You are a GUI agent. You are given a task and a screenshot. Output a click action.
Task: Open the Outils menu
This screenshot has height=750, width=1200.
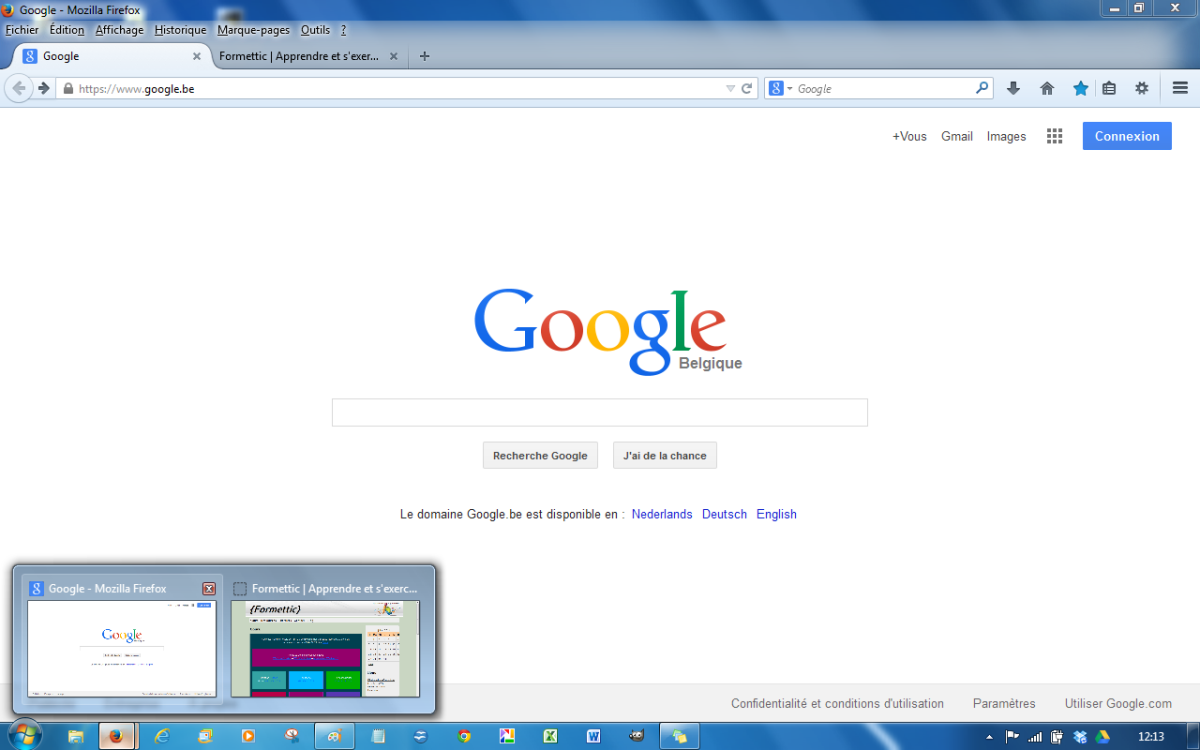tap(315, 30)
